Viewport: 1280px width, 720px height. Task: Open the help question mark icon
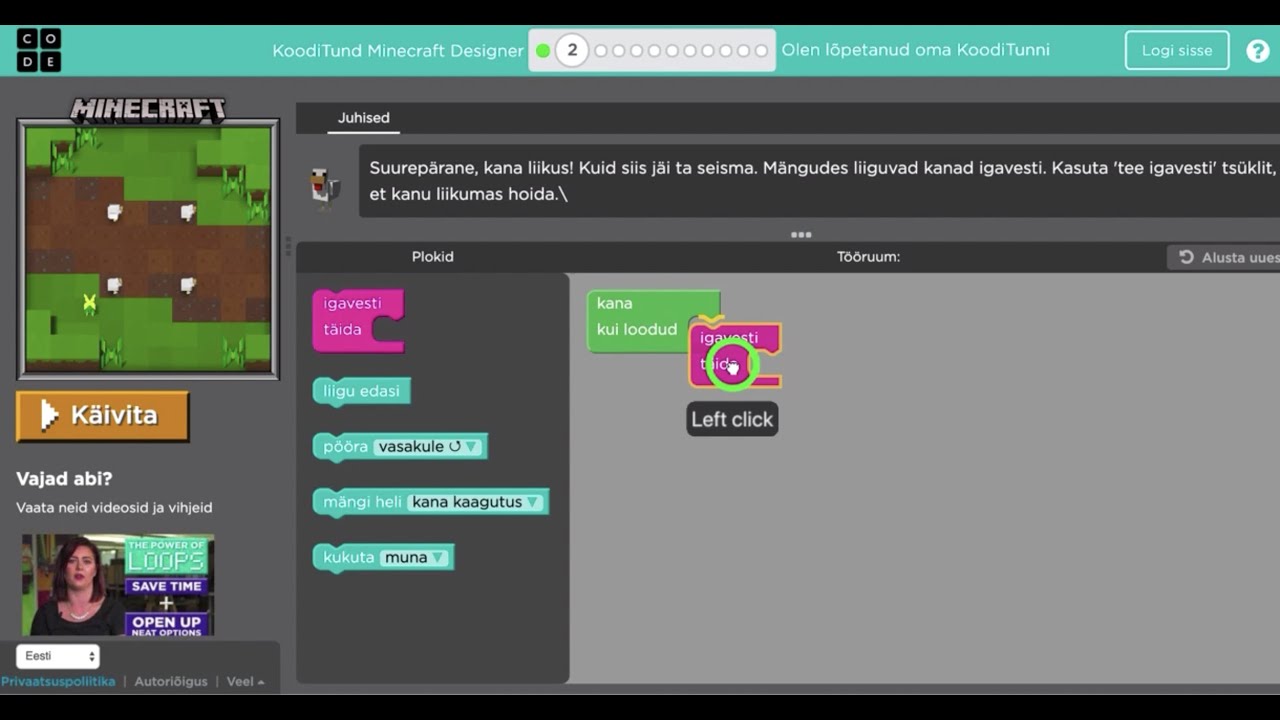(1257, 51)
